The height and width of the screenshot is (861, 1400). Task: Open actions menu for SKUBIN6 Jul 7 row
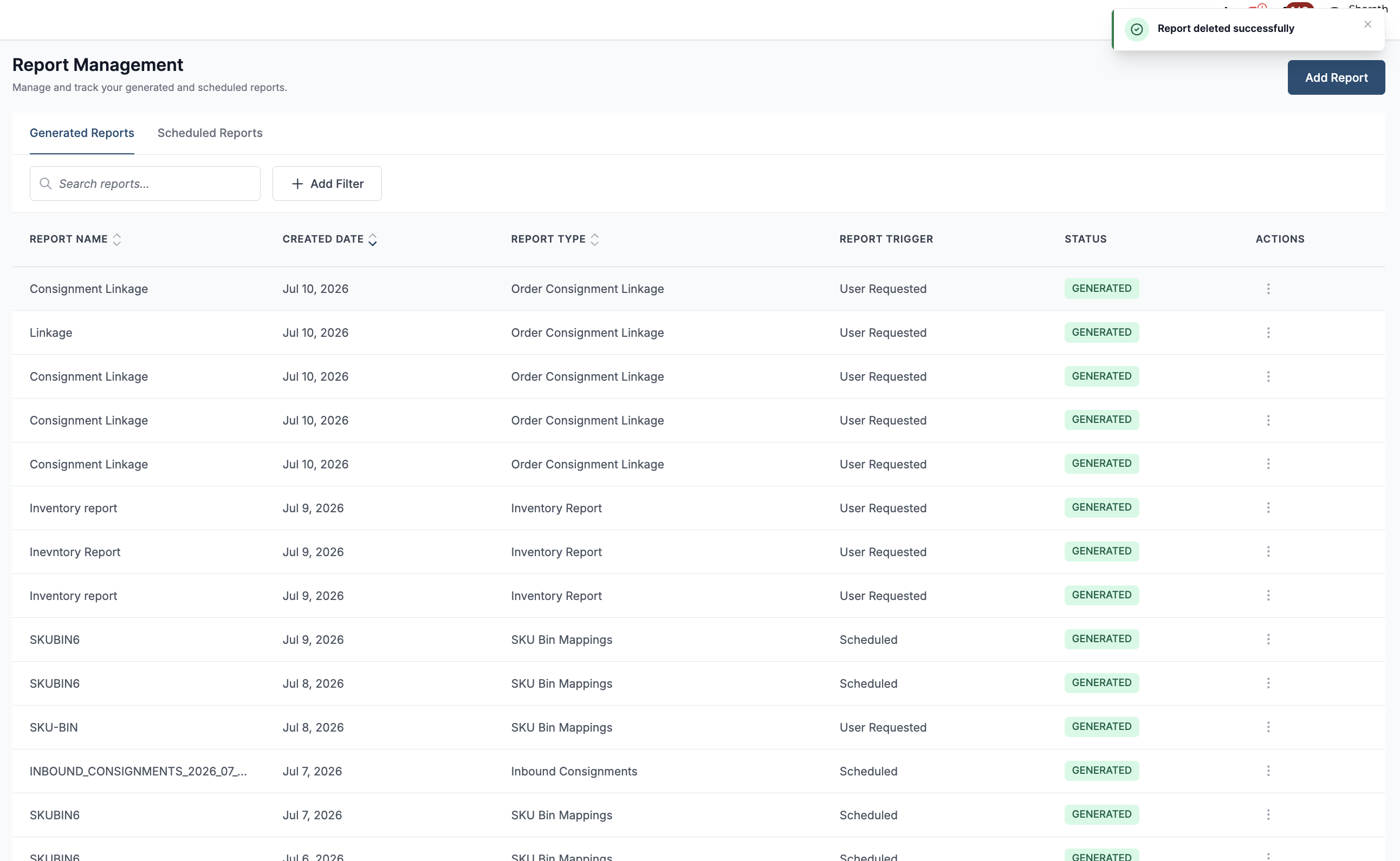click(1268, 815)
